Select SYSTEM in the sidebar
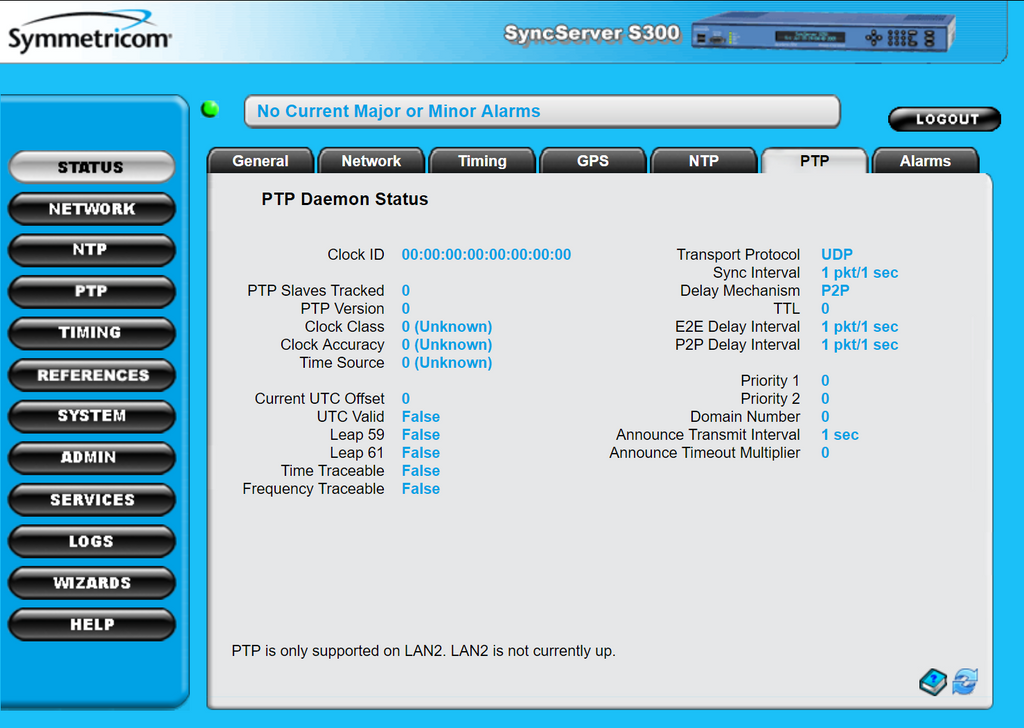The height and width of the screenshot is (728, 1024). click(91, 416)
